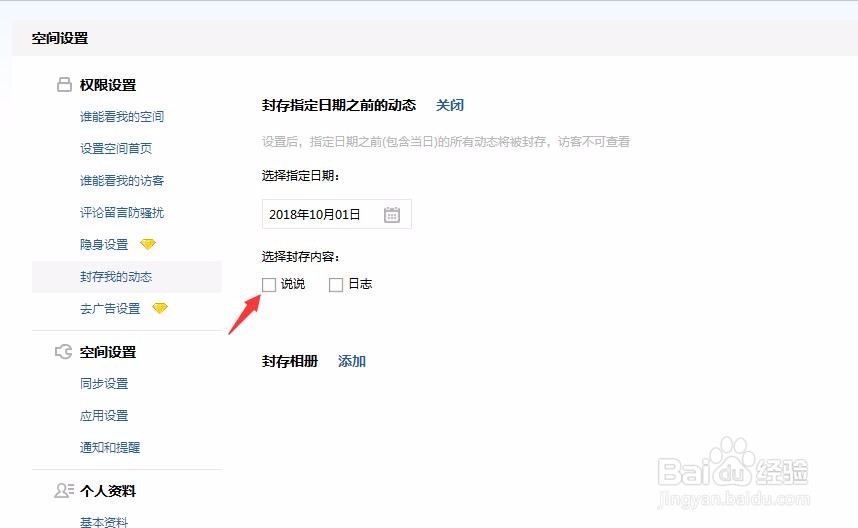The width and height of the screenshot is (858, 528).
Task: Tick the 日志 checkbox
Action: point(336,285)
